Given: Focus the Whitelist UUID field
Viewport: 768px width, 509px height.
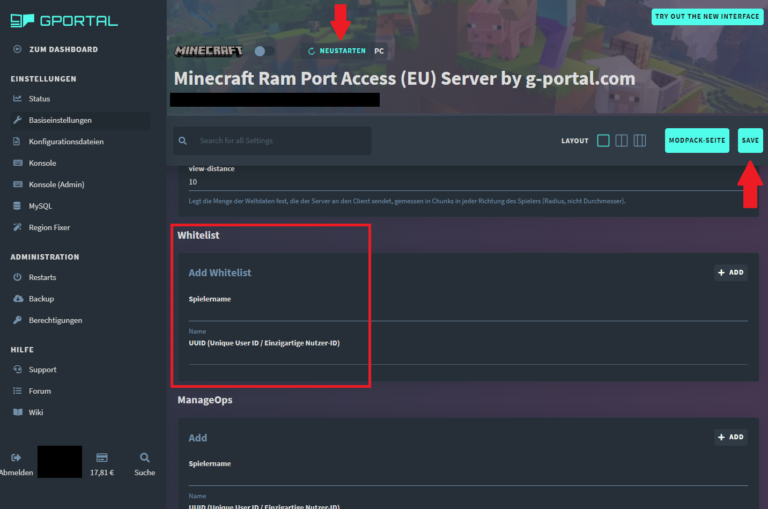Looking at the screenshot, I should [x=468, y=356].
